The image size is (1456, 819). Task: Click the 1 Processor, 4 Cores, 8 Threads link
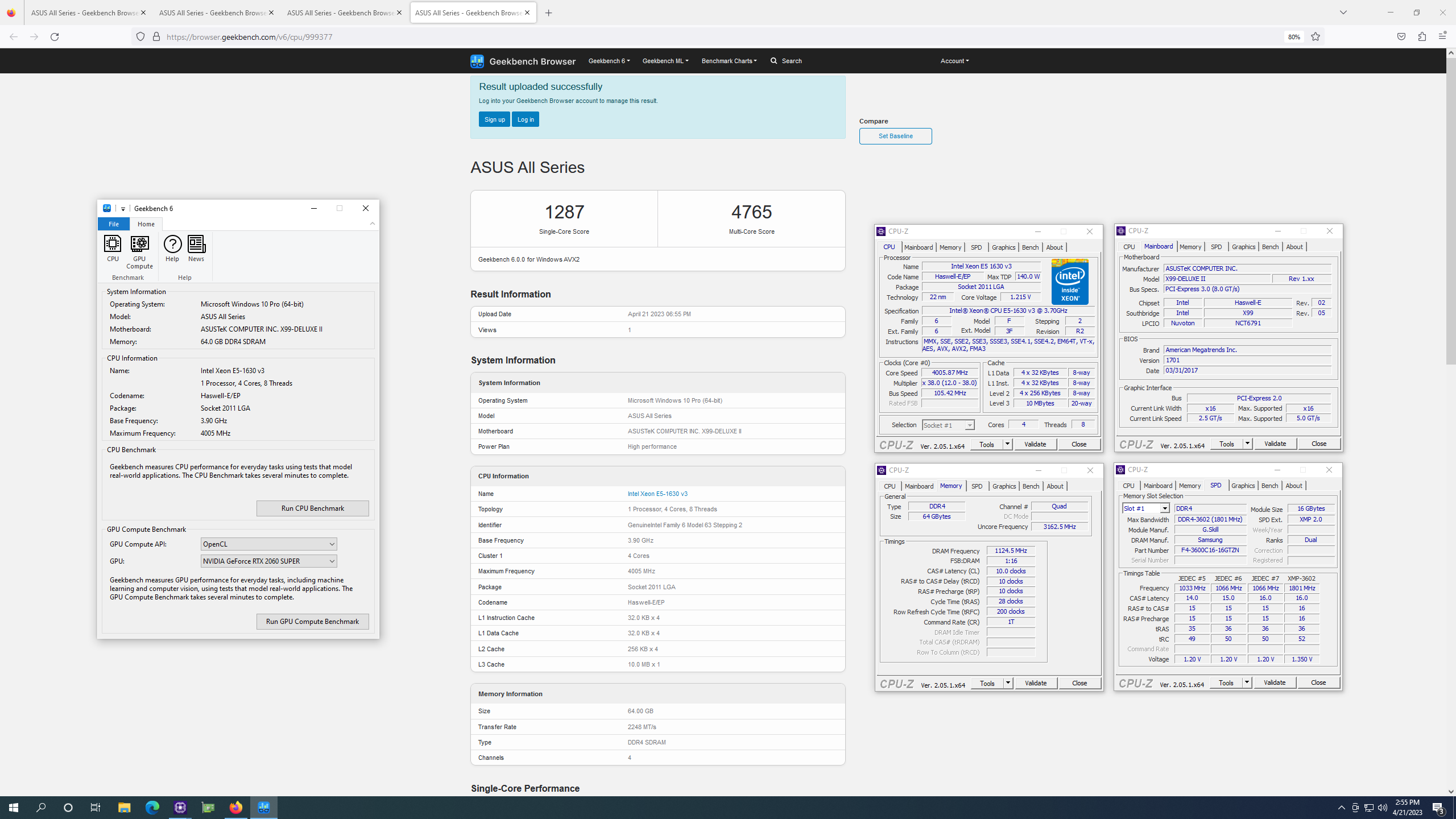[x=672, y=509]
